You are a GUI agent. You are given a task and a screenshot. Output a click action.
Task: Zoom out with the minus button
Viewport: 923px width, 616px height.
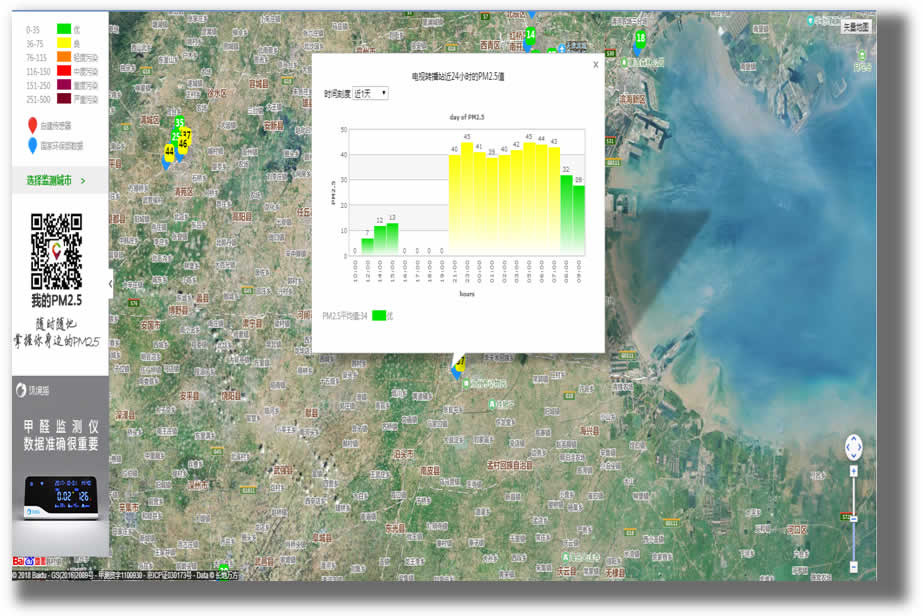pos(853,566)
